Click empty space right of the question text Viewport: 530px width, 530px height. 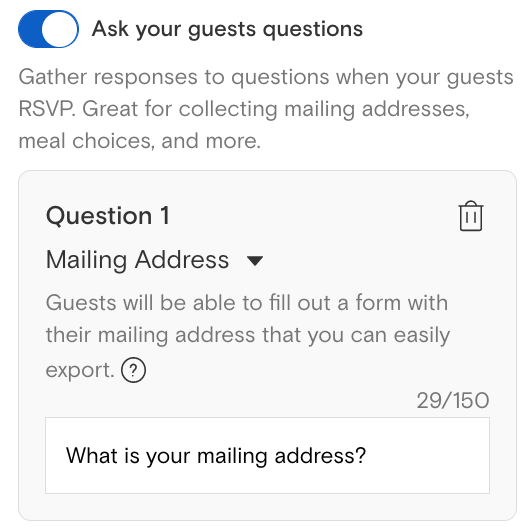coord(428,456)
